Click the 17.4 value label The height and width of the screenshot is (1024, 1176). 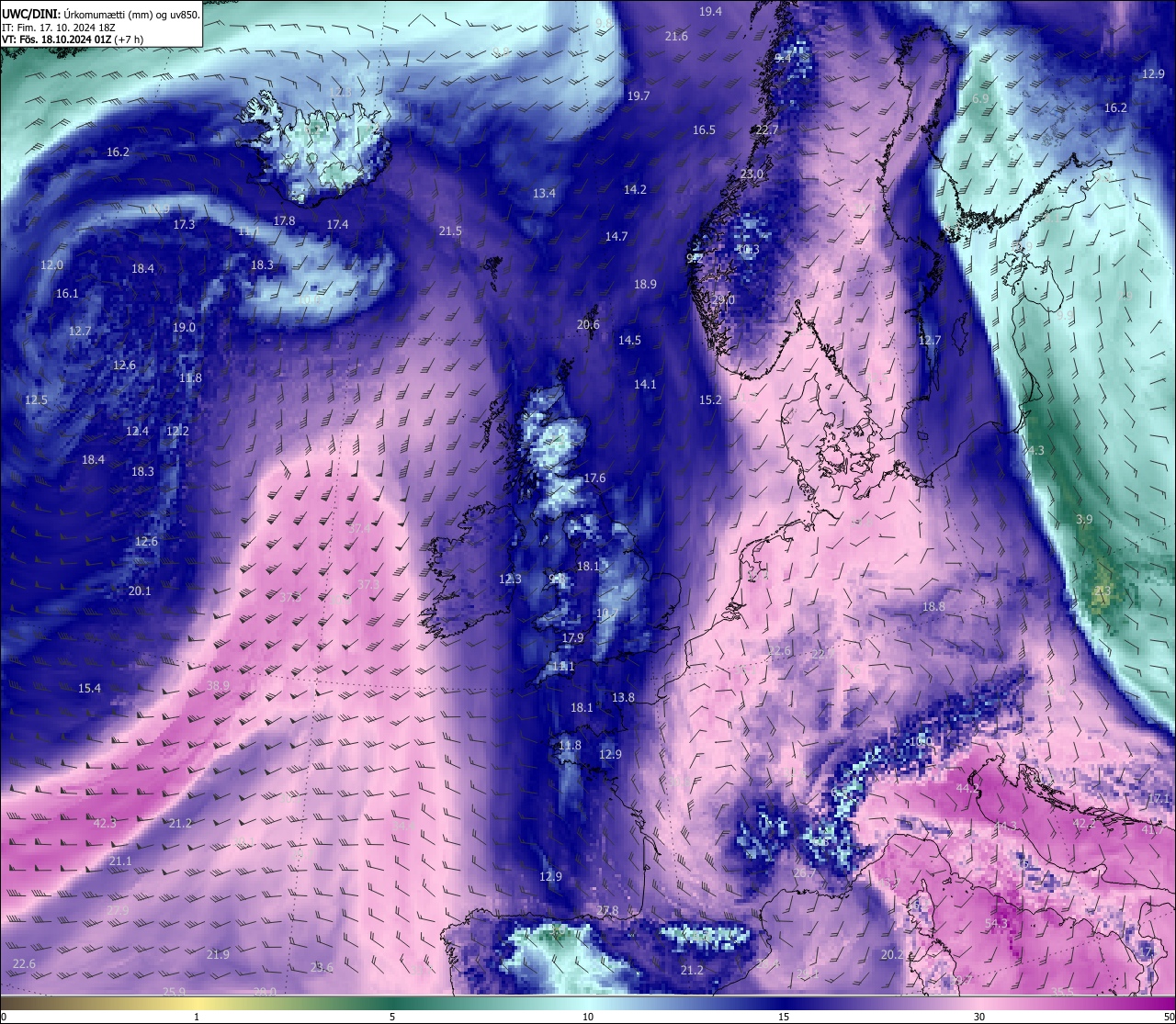coord(337,224)
